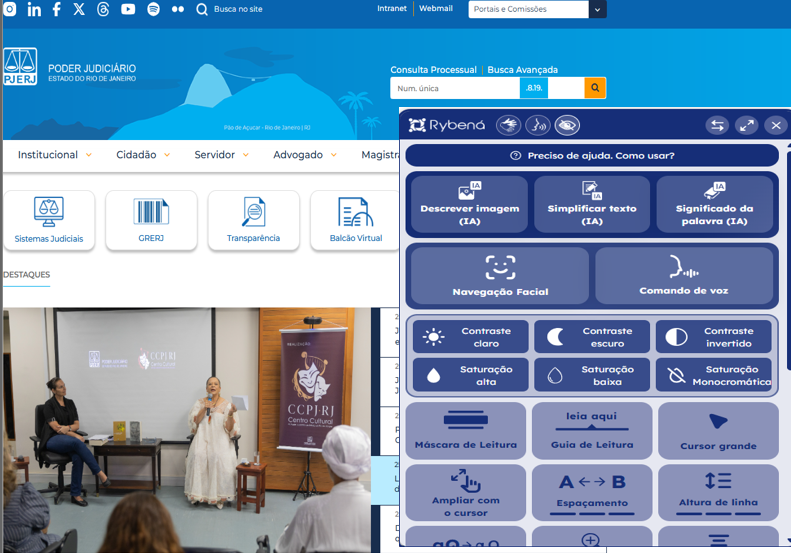Expand the Cidadão menu
The image size is (791, 553).
[143, 155]
